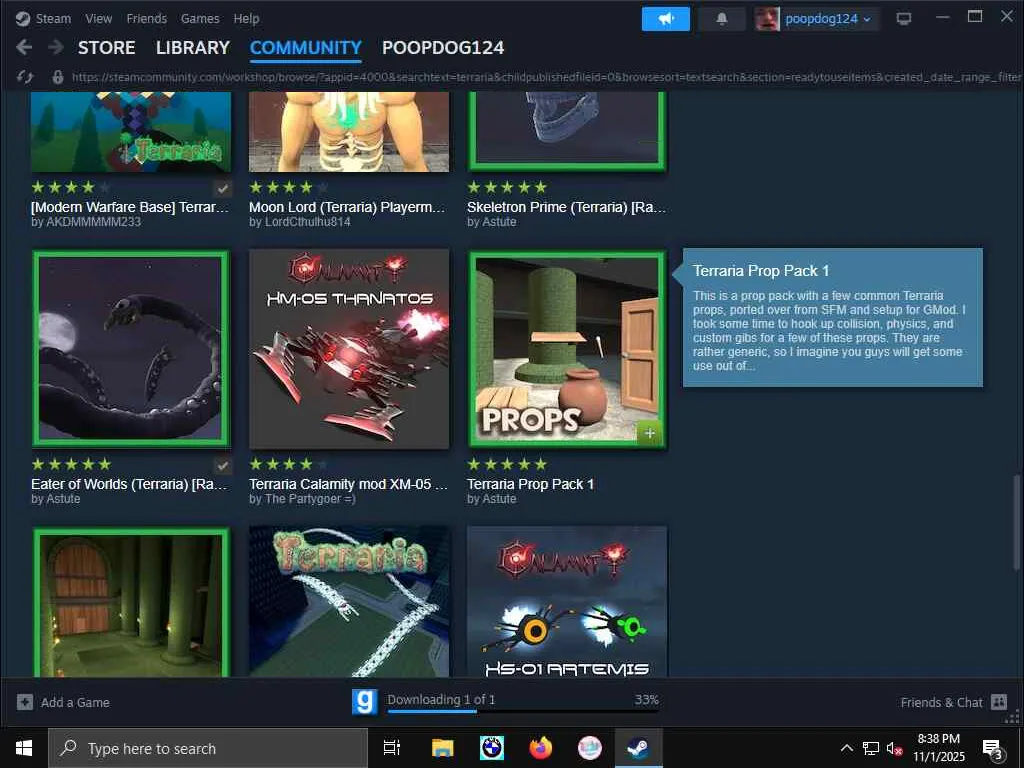Open Friends & Chat
Screen dimensions: 1024x768
pyautogui.click(x=941, y=703)
